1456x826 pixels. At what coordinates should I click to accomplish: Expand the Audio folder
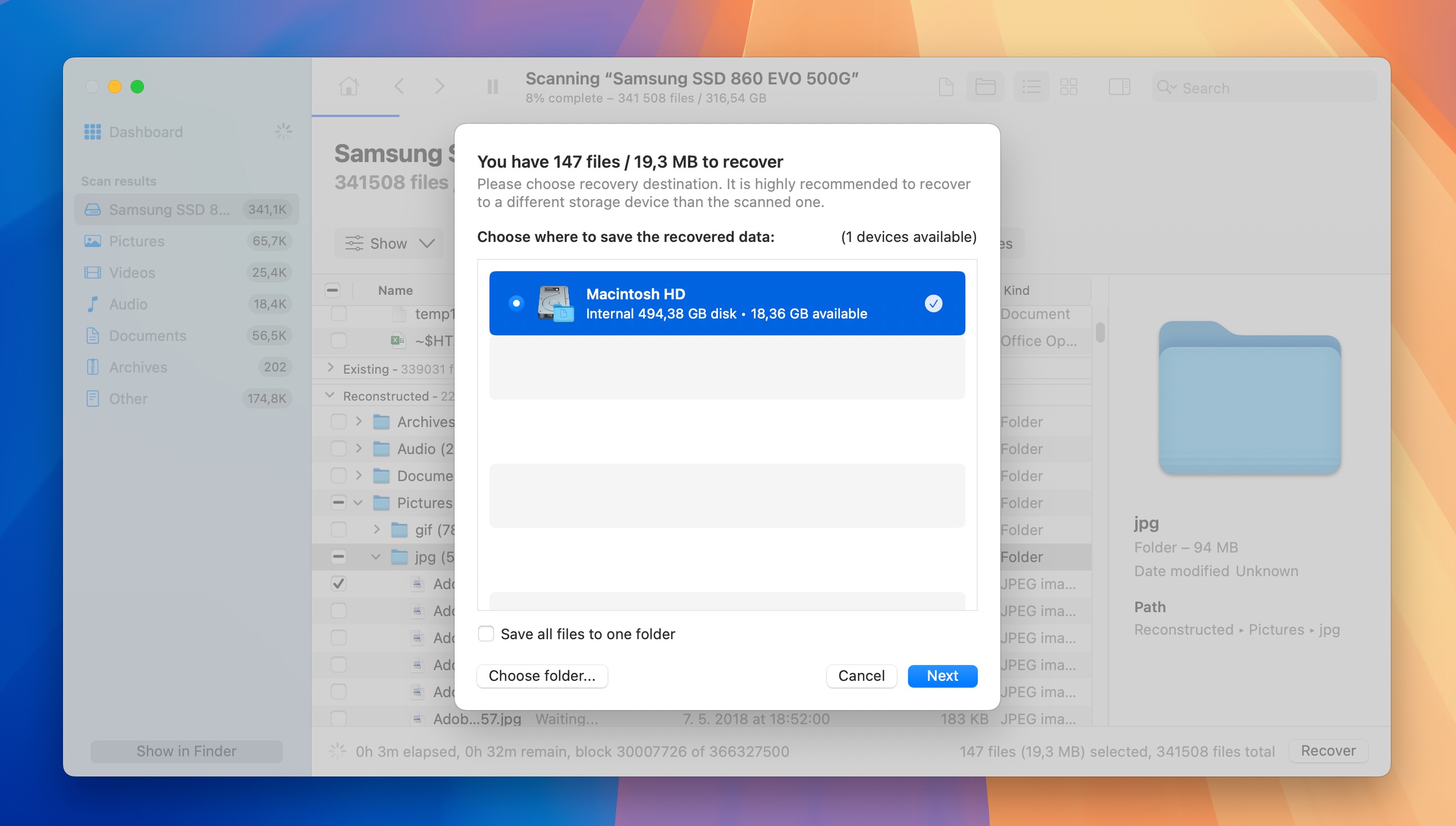click(359, 448)
